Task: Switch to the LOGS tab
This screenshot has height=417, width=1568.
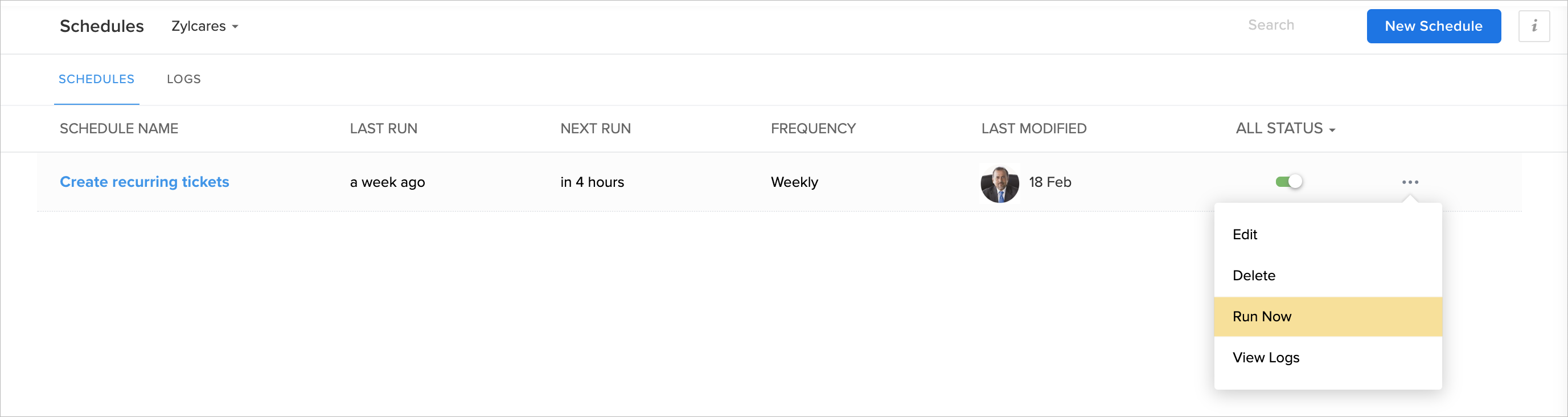Action: pyautogui.click(x=183, y=79)
